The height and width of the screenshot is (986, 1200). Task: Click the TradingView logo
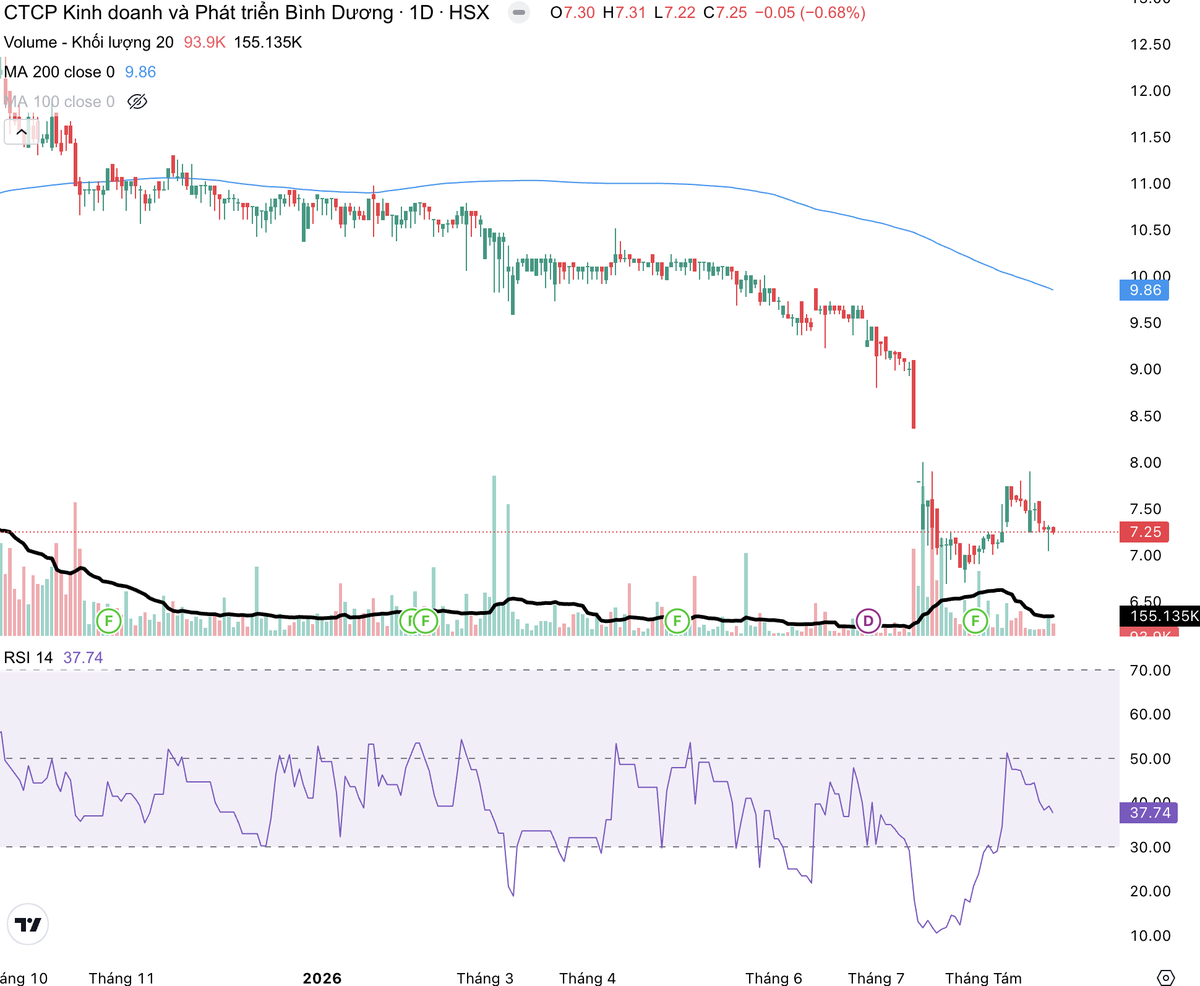click(30, 925)
